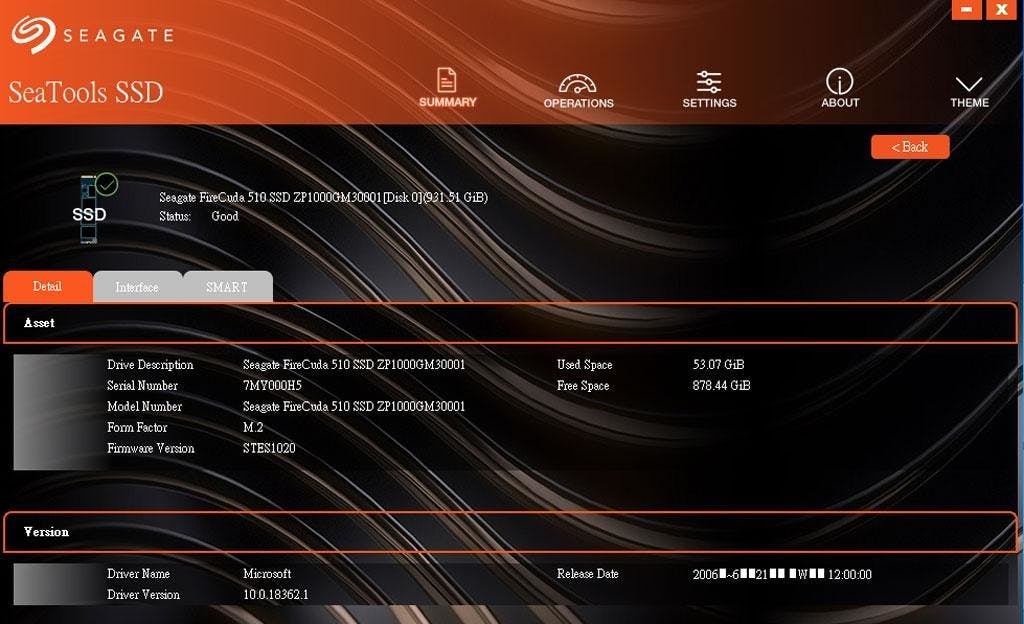Open the Summary page icon

[447, 88]
